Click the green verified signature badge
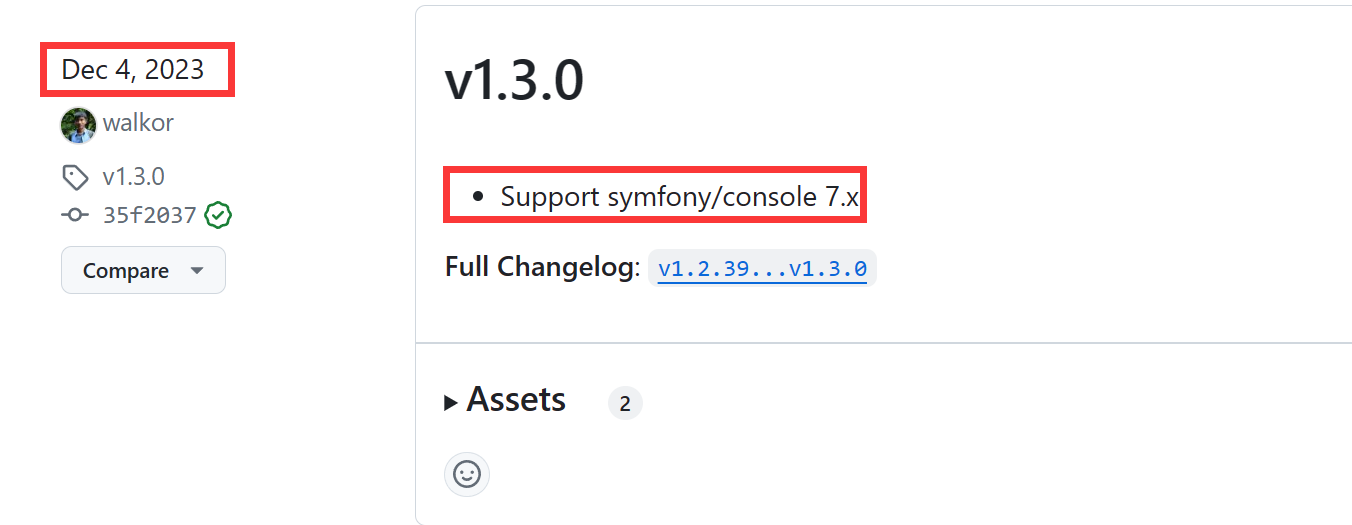 (x=218, y=214)
